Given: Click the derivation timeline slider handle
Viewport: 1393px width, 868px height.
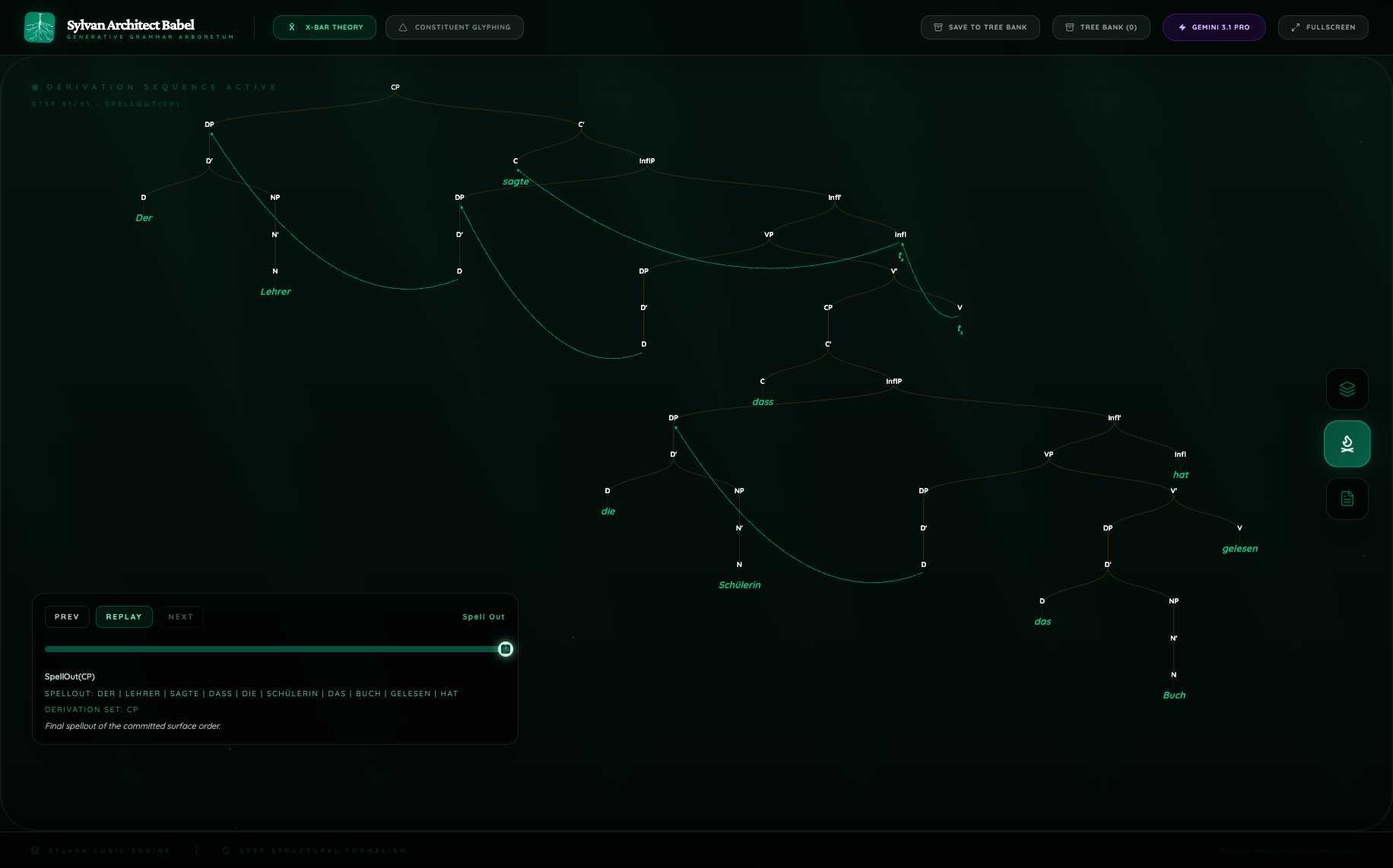Looking at the screenshot, I should click(505, 649).
